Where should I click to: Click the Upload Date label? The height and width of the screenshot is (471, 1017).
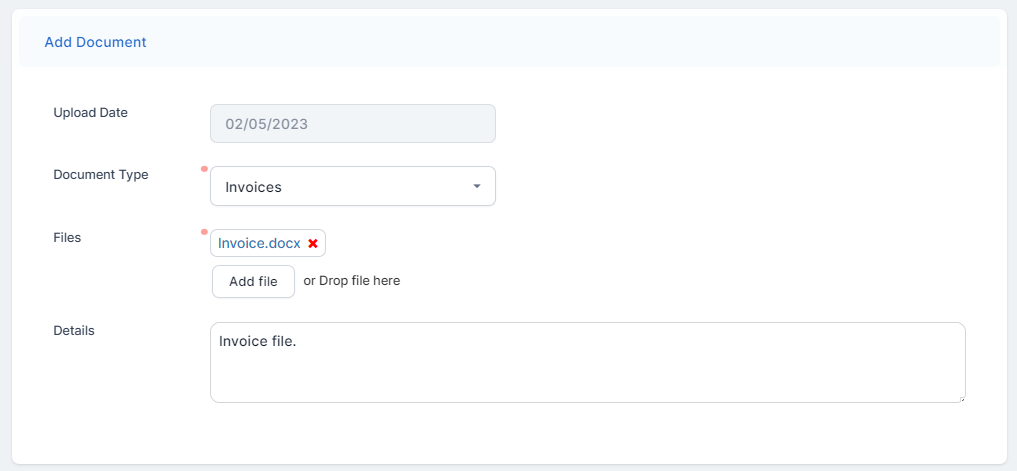click(90, 113)
